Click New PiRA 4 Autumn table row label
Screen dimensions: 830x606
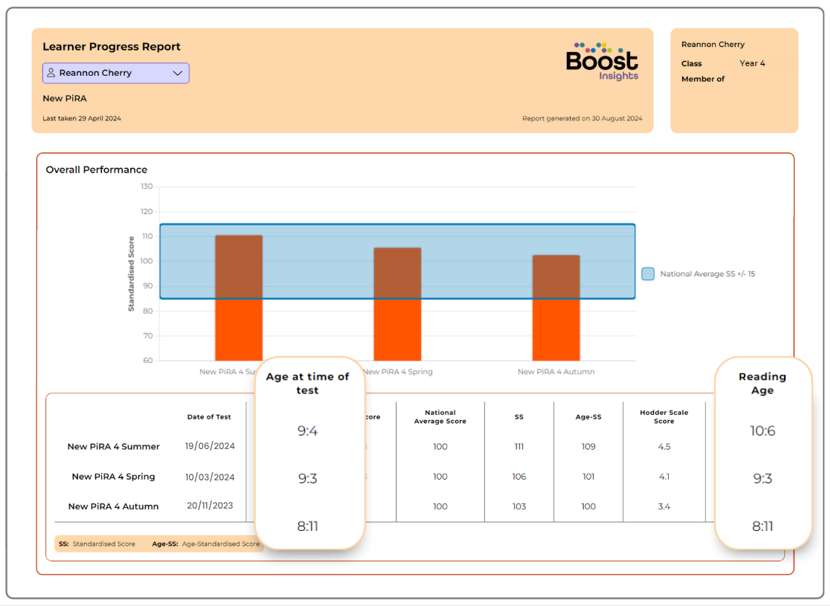pos(113,506)
